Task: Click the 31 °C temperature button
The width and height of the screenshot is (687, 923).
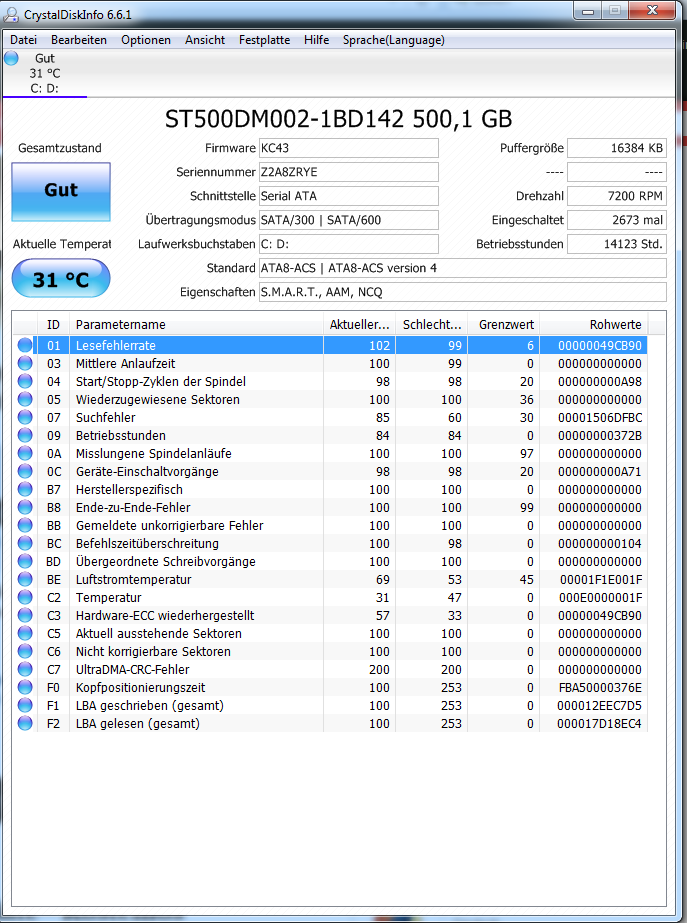Action: [x=61, y=279]
